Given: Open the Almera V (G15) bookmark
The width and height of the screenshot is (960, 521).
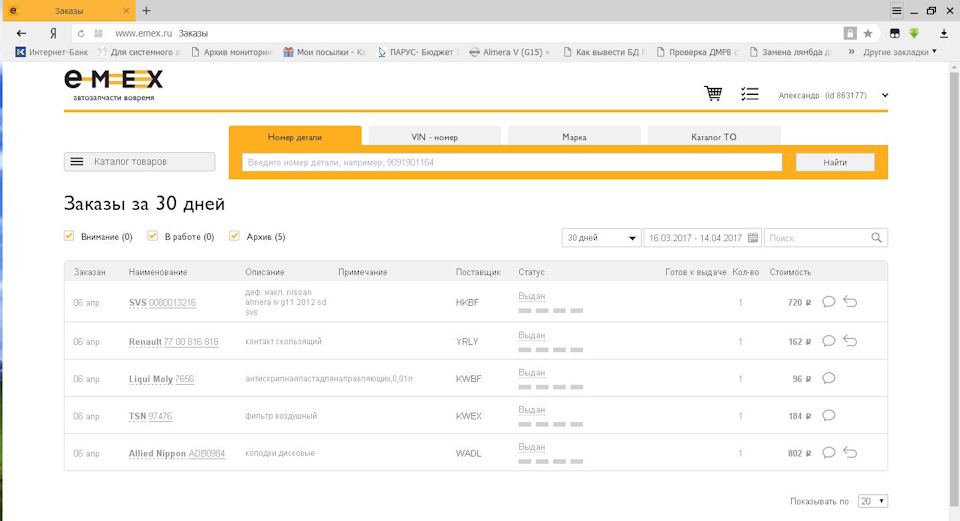Looking at the screenshot, I should coord(506,52).
